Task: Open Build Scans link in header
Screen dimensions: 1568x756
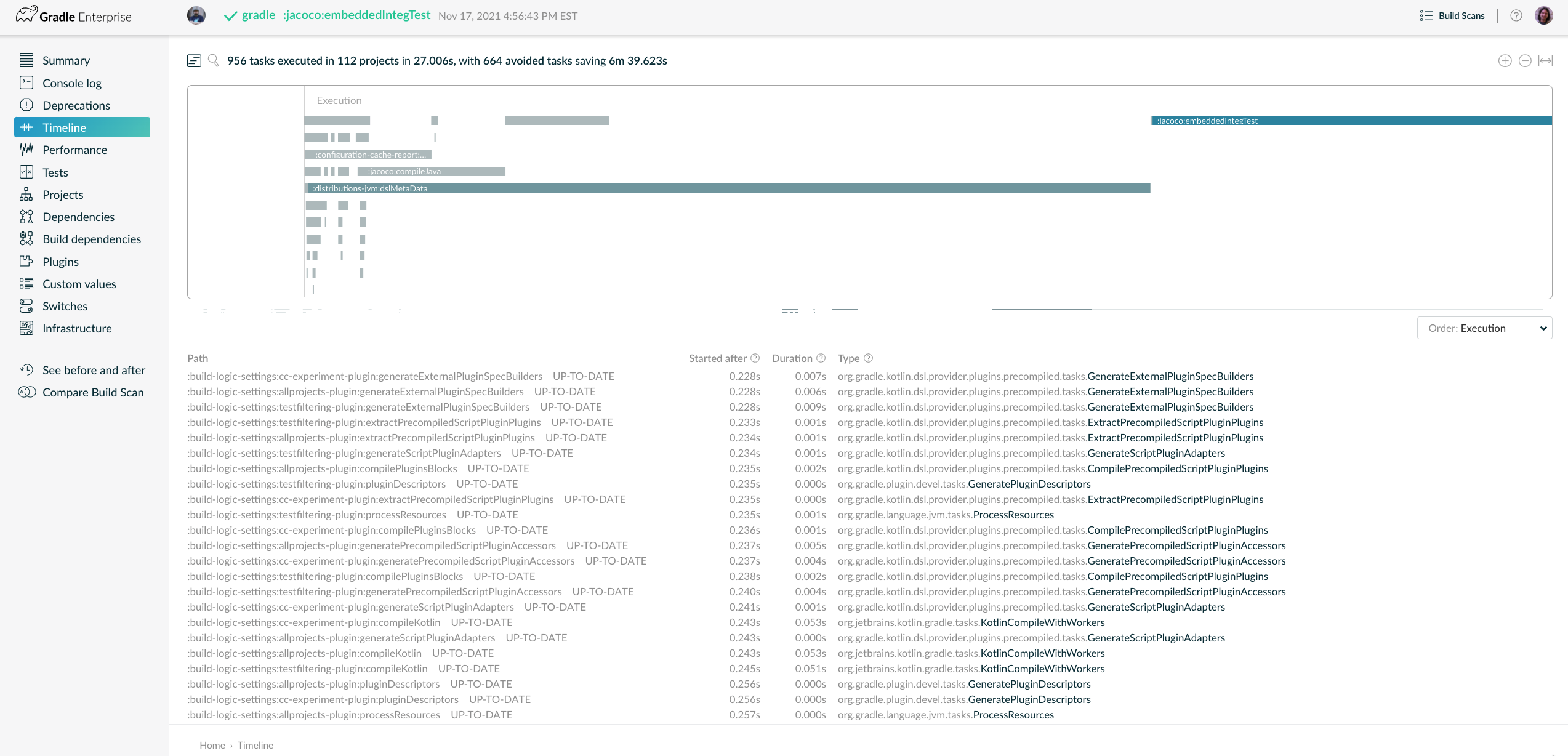Action: point(1461,16)
